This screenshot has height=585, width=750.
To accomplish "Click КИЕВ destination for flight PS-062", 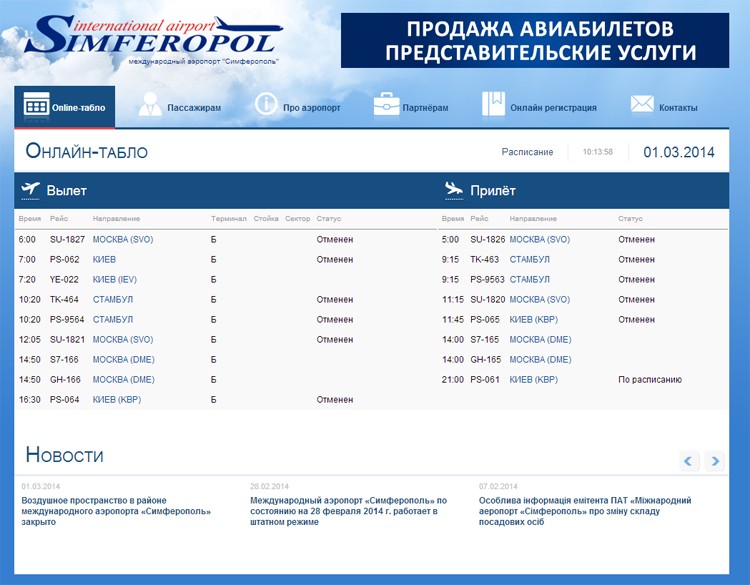I will (x=104, y=260).
